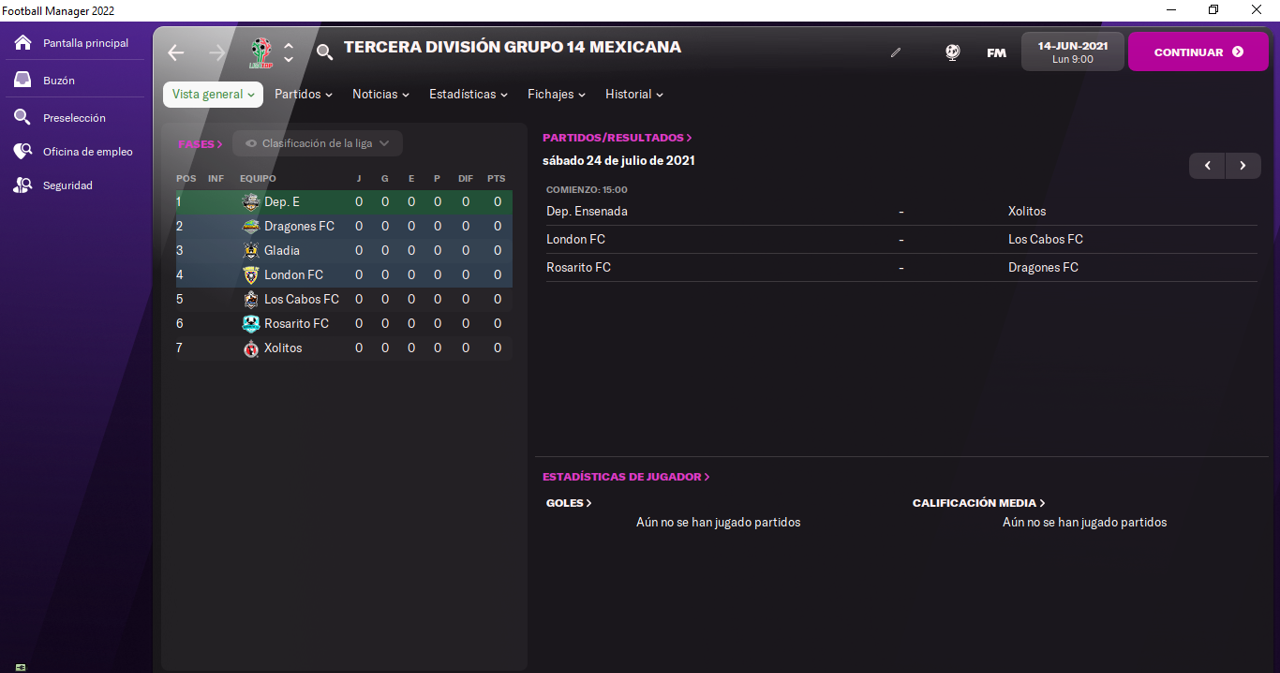Sort standings by PTS column header

496,178
